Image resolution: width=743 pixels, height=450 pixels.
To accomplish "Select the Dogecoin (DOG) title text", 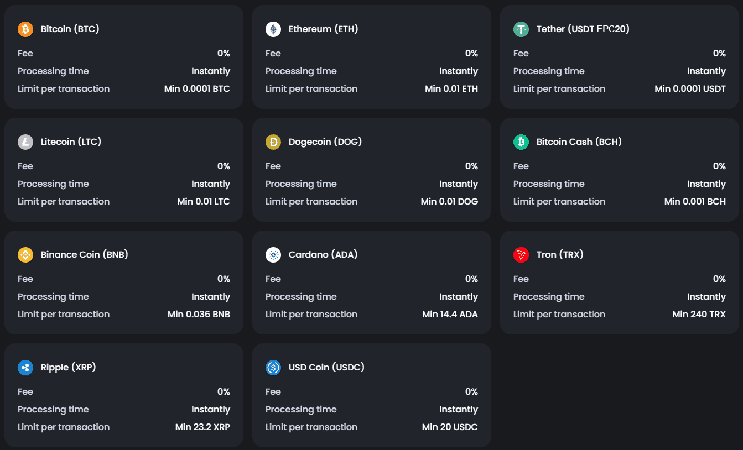I will (325, 142).
